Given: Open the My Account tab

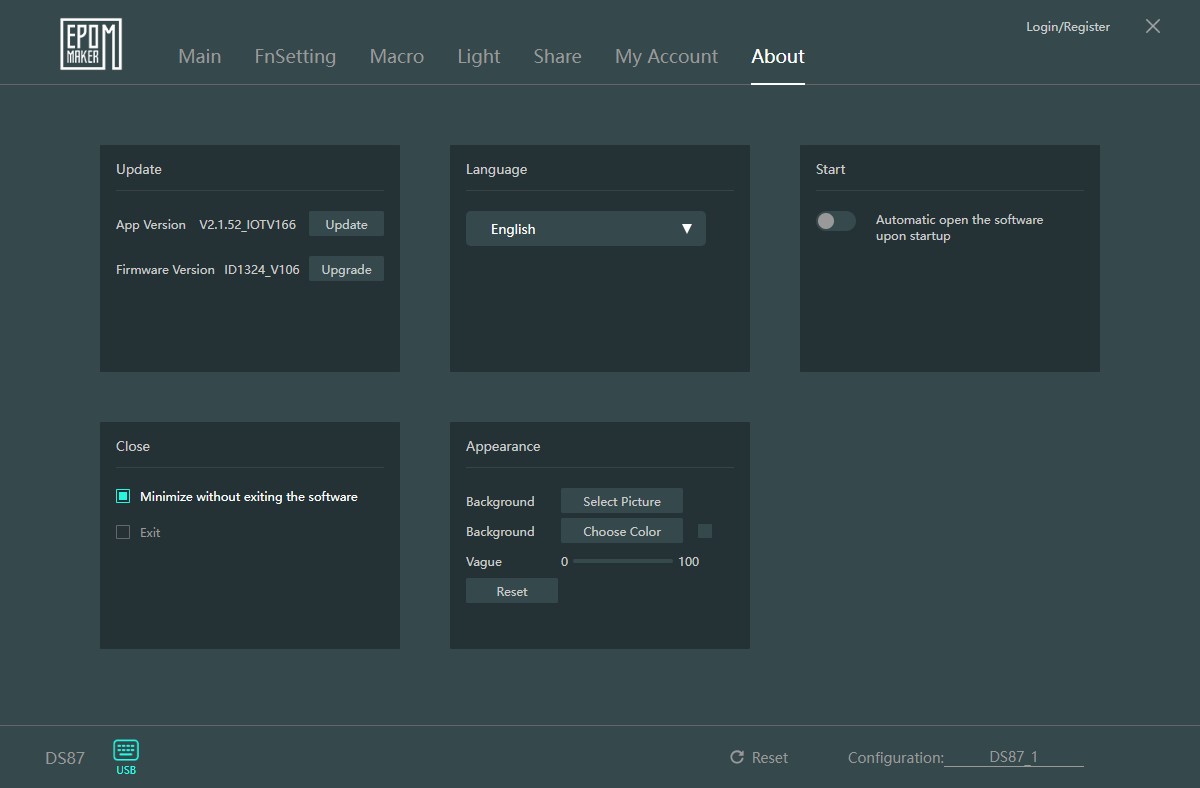Looking at the screenshot, I should 666,56.
